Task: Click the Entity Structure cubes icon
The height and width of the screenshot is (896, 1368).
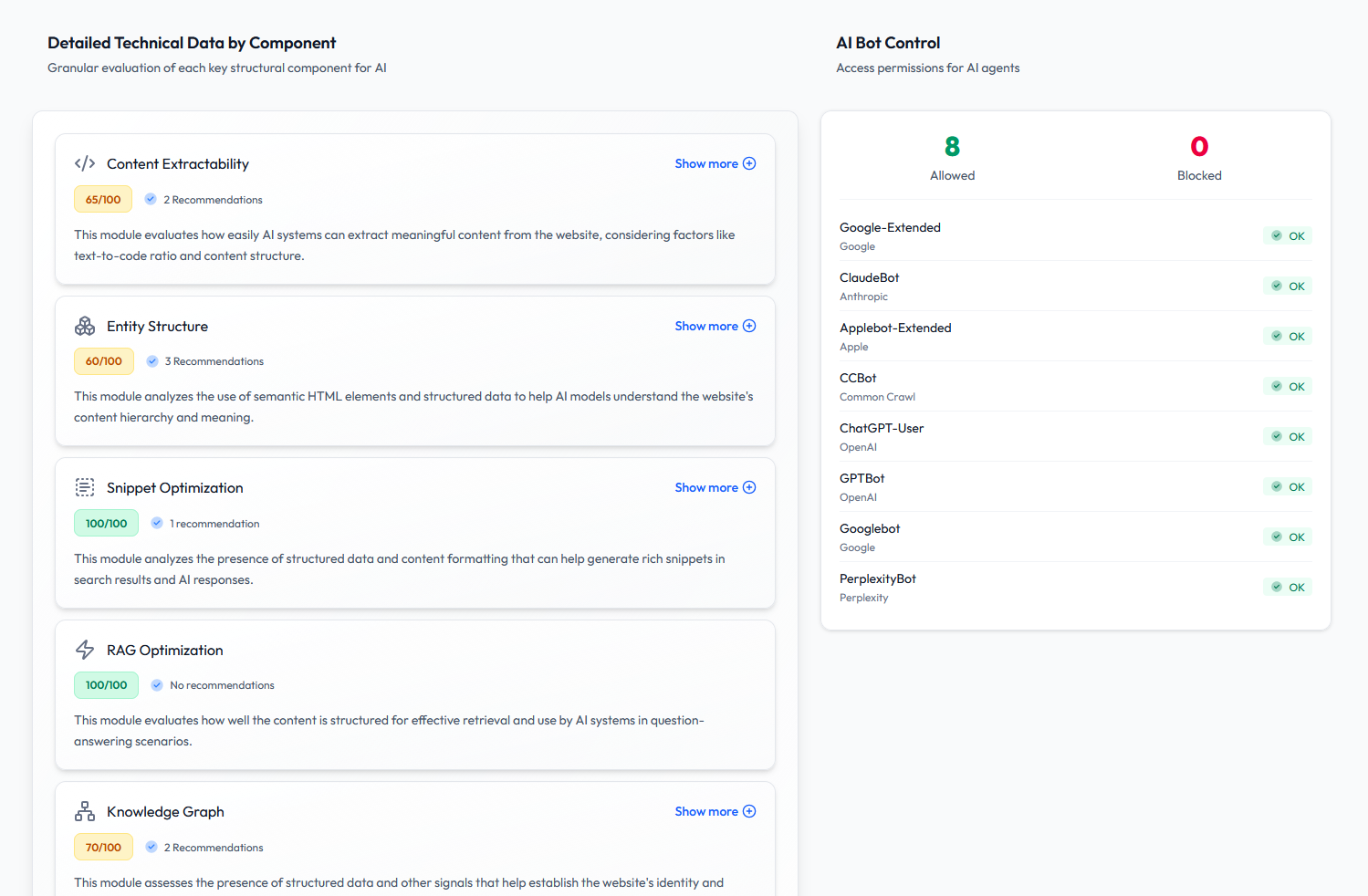Action: 85,326
